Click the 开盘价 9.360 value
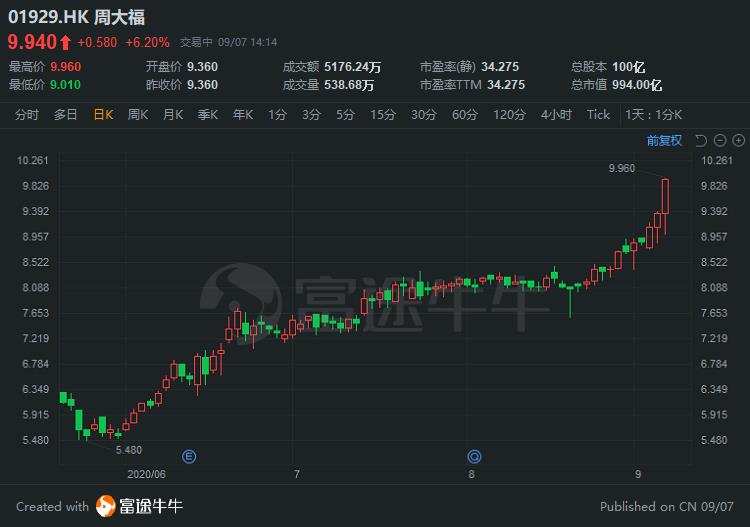750x527 pixels. pyautogui.click(x=202, y=67)
